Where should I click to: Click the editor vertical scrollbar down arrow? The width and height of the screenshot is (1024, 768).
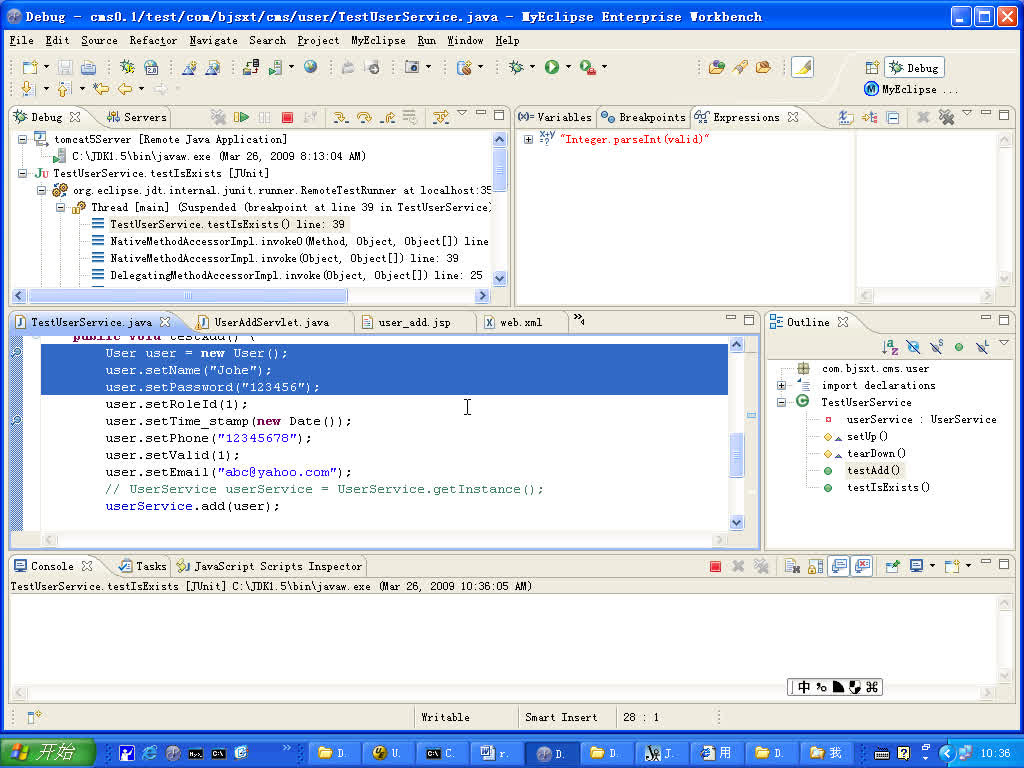tap(736, 522)
